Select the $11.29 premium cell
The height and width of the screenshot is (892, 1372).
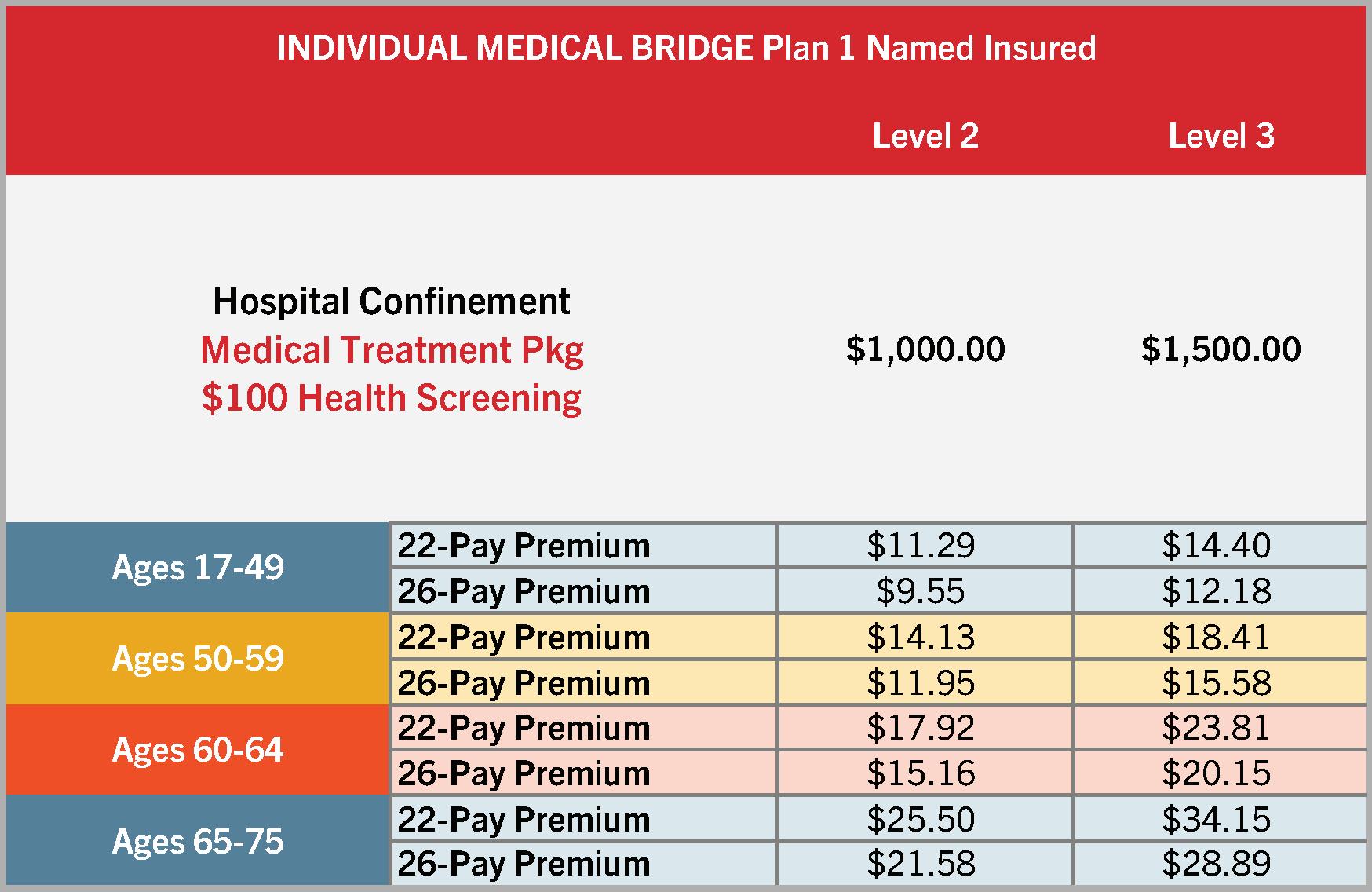[921, 545]
